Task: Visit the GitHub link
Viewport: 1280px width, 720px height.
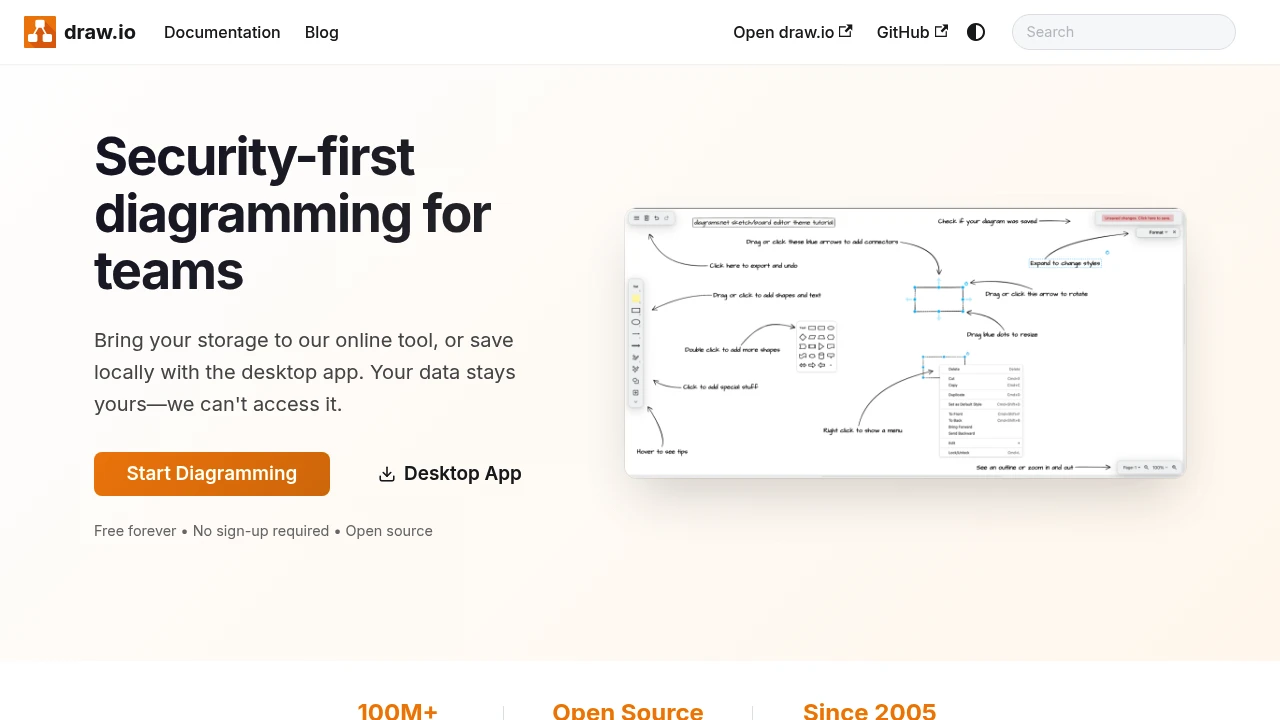Action: point(912,32)
